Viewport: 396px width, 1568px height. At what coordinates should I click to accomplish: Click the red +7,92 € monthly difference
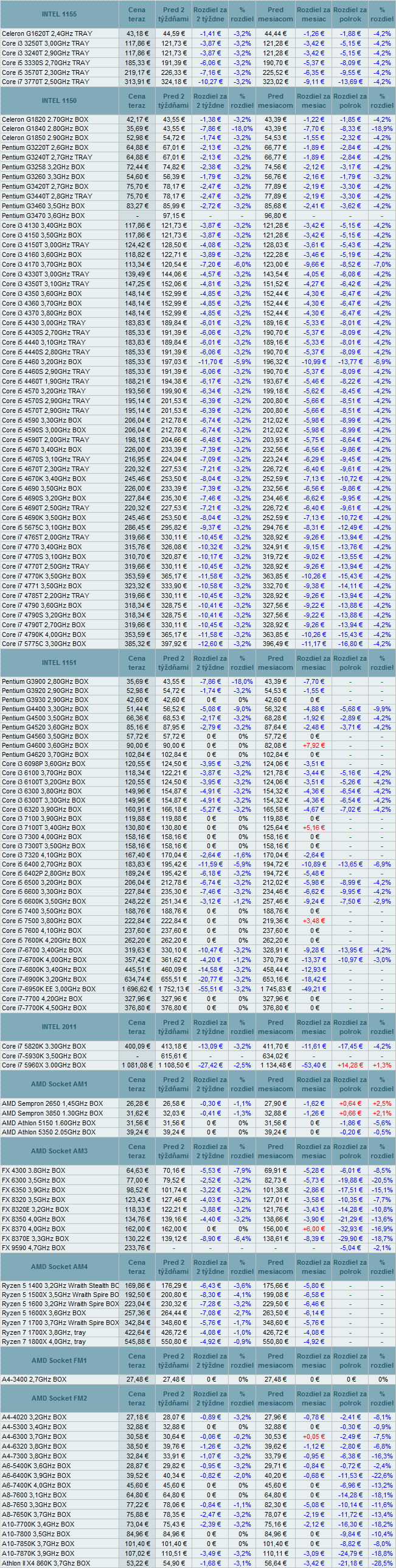coord(314,745)
